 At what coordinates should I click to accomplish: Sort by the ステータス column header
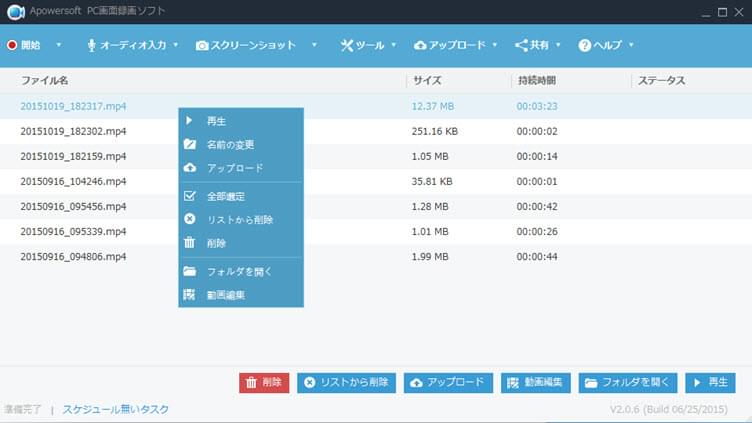pyautogui.click(x=661, y=81)
